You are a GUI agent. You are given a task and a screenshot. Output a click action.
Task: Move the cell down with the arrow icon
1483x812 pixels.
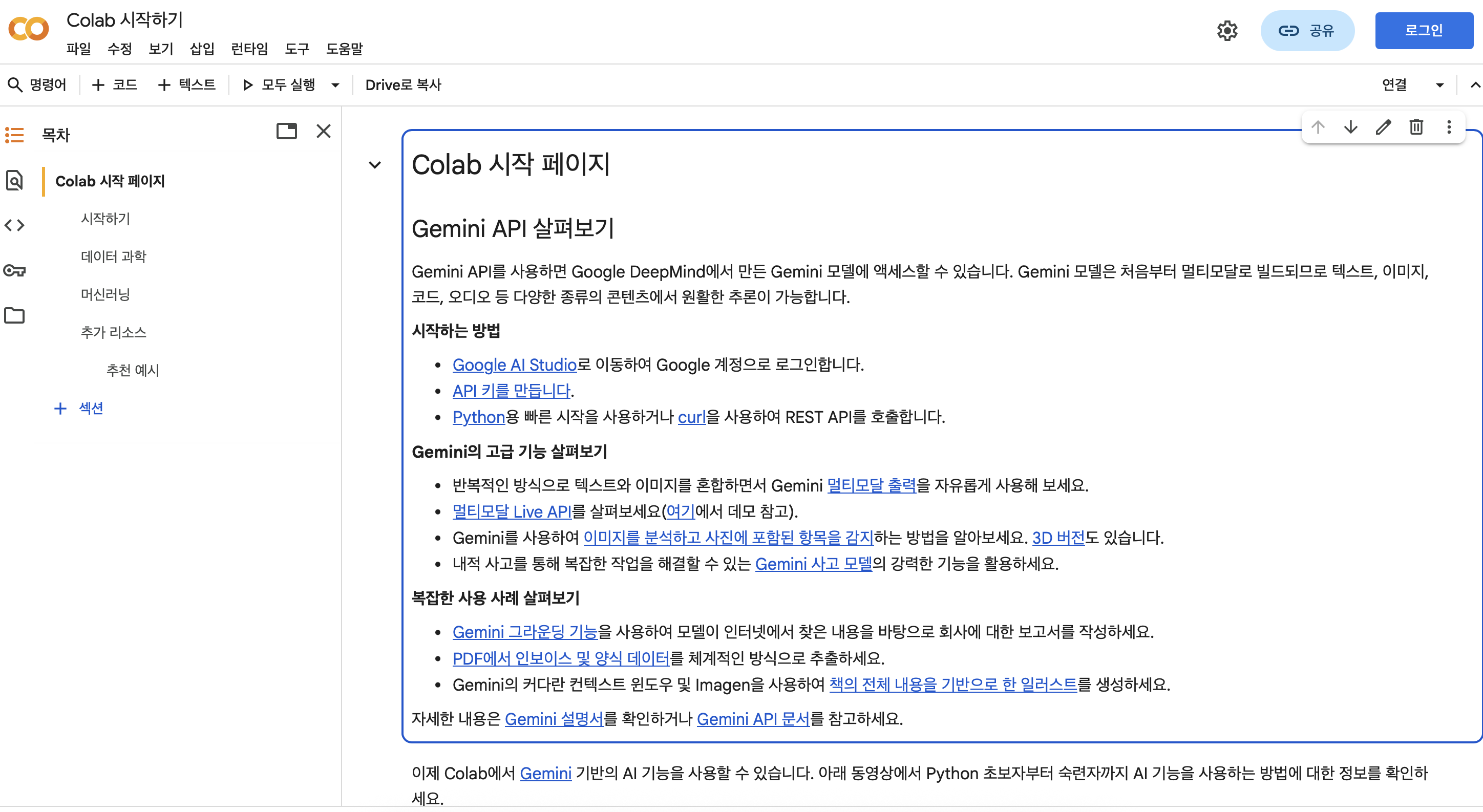(x=1350, y=127)
